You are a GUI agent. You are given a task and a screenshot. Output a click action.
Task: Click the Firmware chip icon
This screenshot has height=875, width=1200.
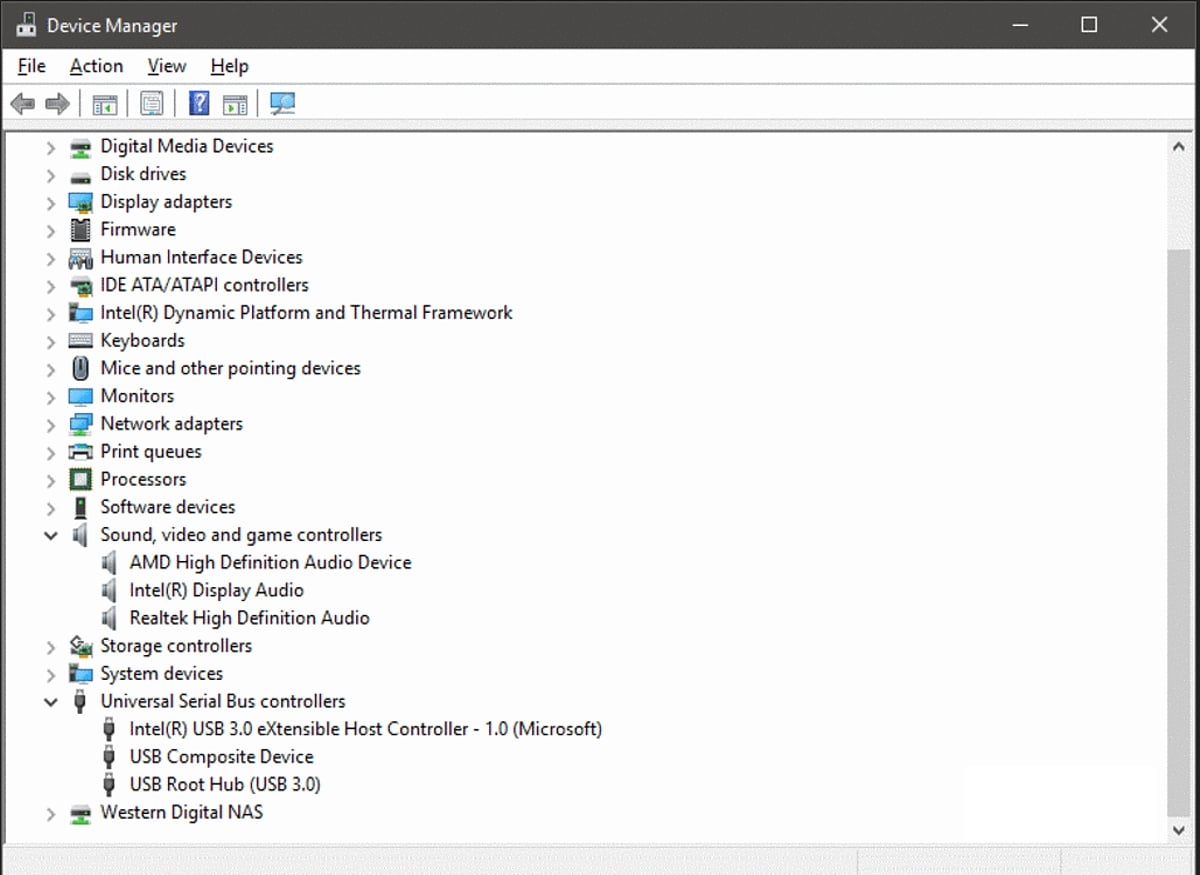pos(80,230)
